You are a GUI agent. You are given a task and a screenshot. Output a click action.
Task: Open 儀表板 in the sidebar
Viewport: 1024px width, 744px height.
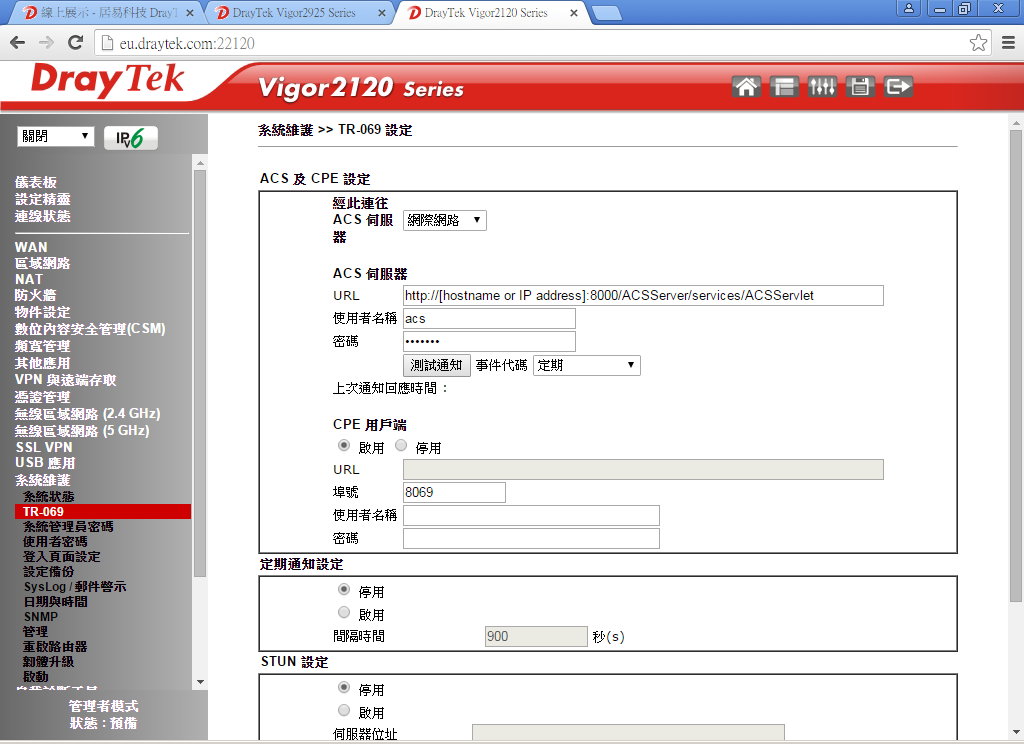(36, 182)
